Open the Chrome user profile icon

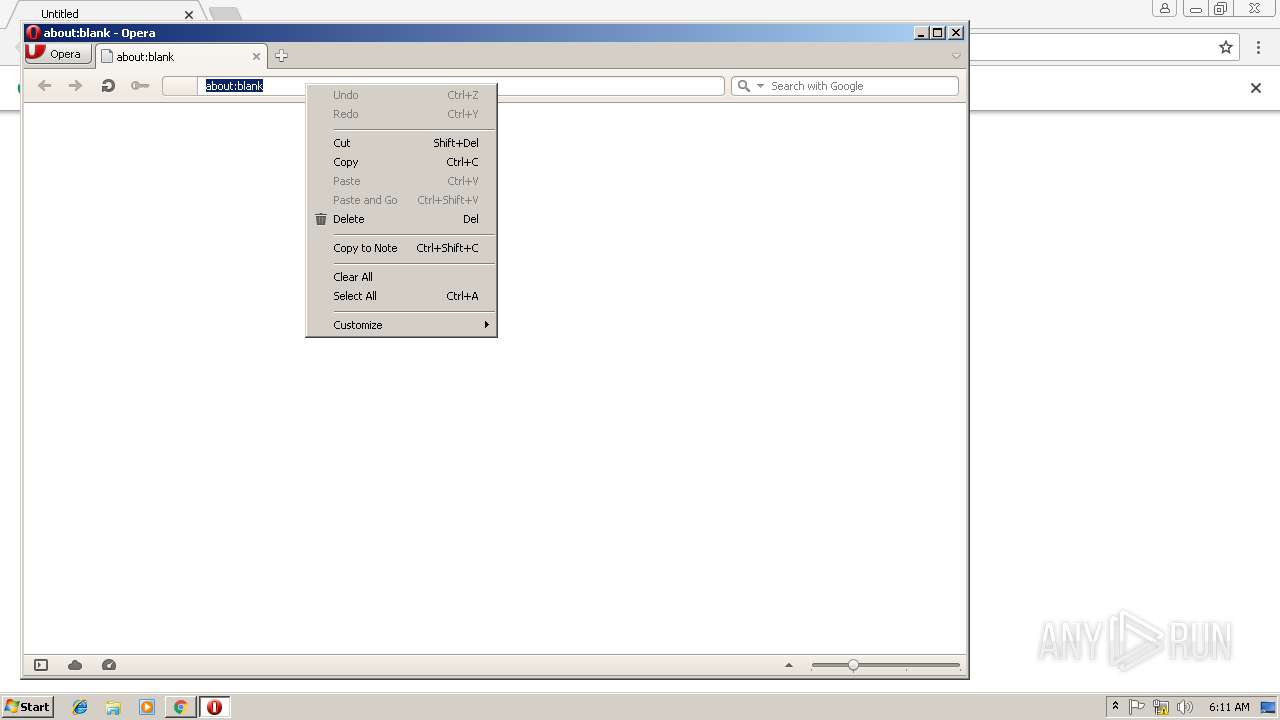(1165, 8)
